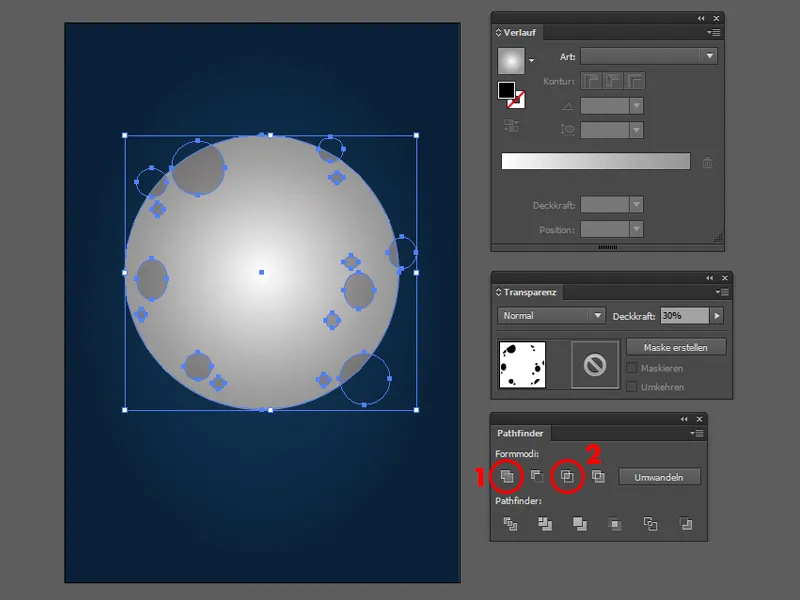The image size is (800, 600).
Task: Click the Crop pathfinder icon
Action: click(x=615, y=524)
